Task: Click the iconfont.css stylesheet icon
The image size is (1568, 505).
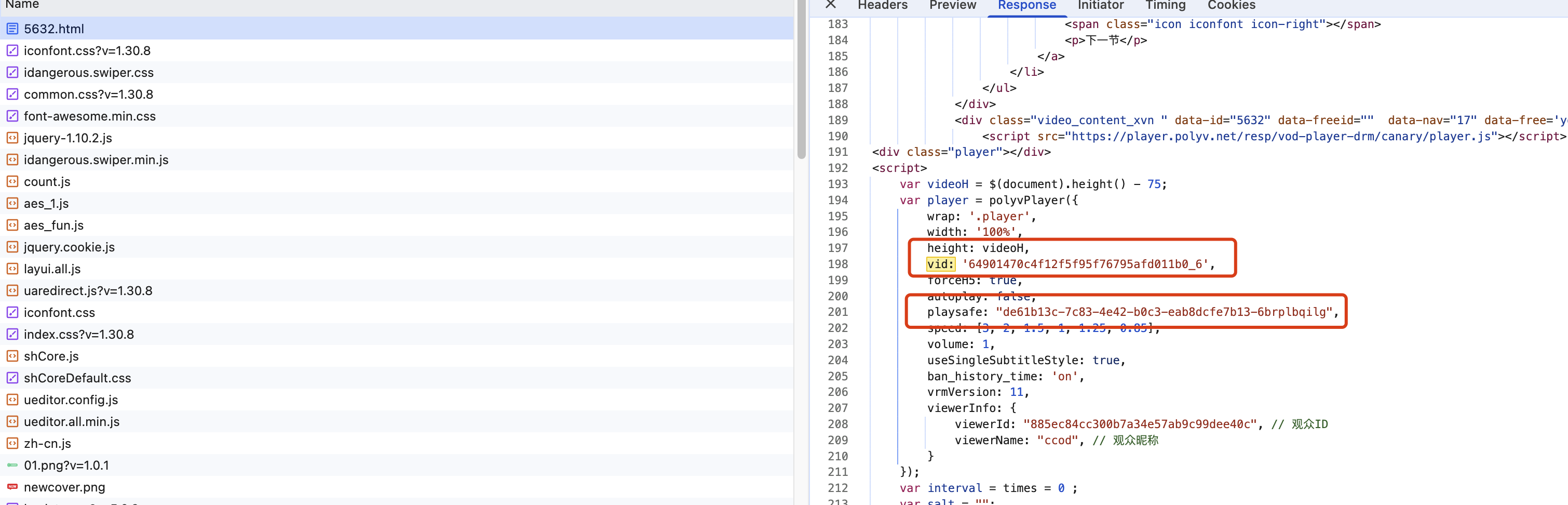Action: tap(12, 312)
